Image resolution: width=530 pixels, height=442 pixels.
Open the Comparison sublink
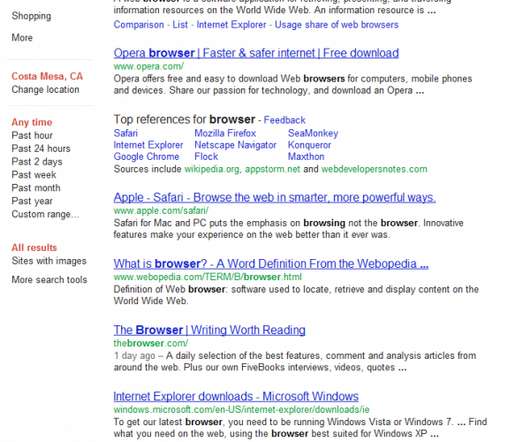coord(139,25)
